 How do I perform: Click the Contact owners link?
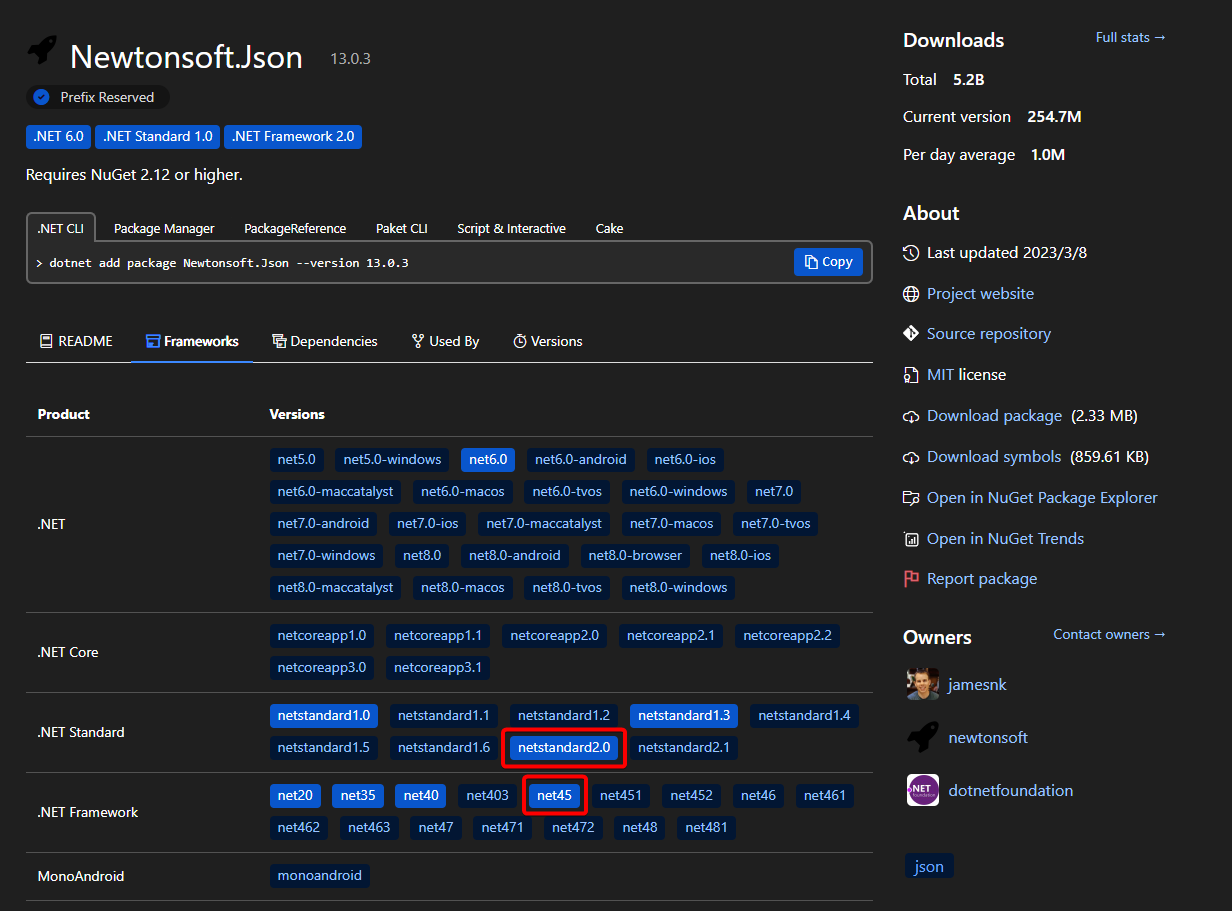tap(1109, 634)
